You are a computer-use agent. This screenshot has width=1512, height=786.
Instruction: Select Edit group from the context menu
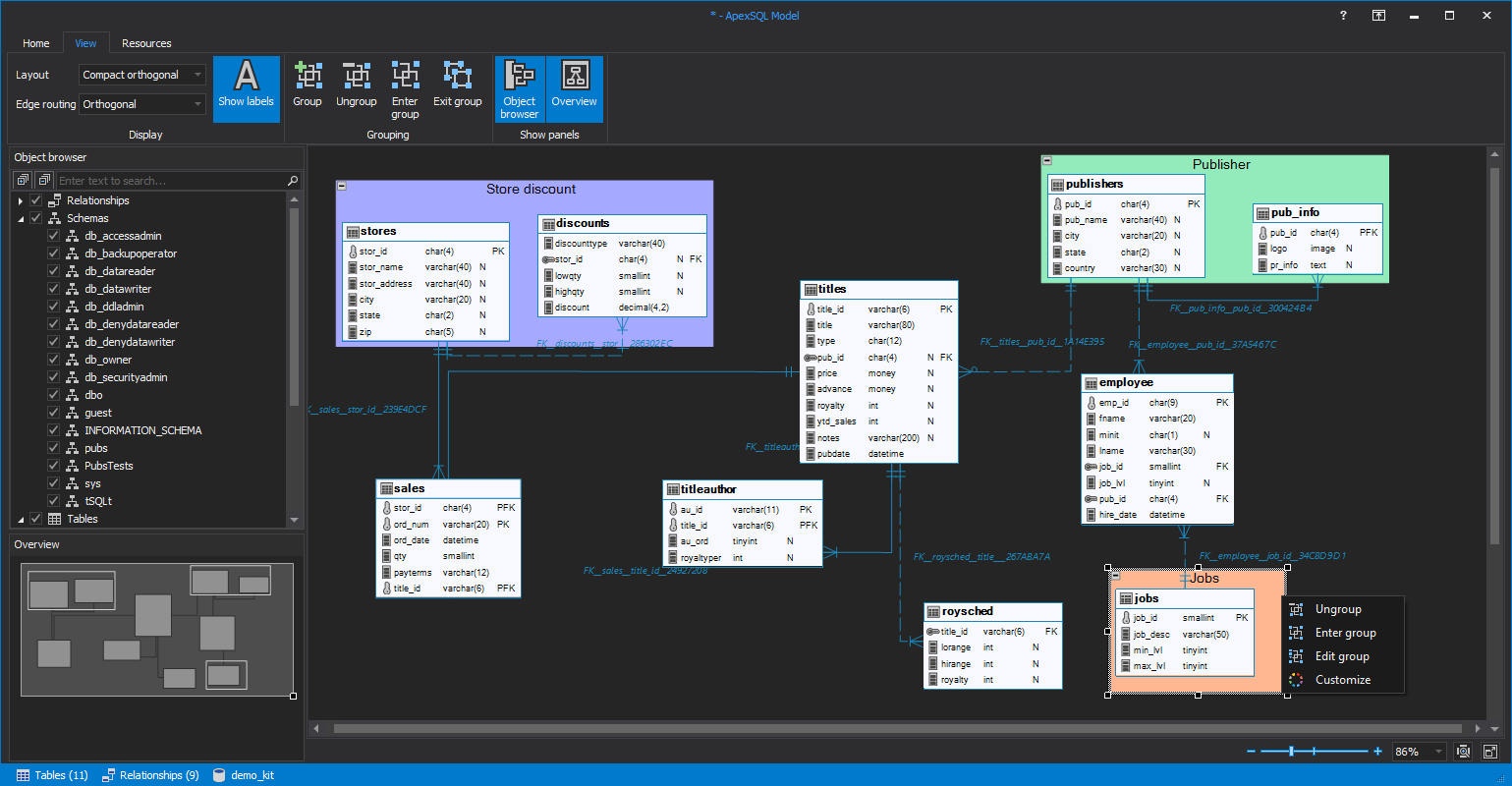pyautogui.click(x=1343, y=656)
